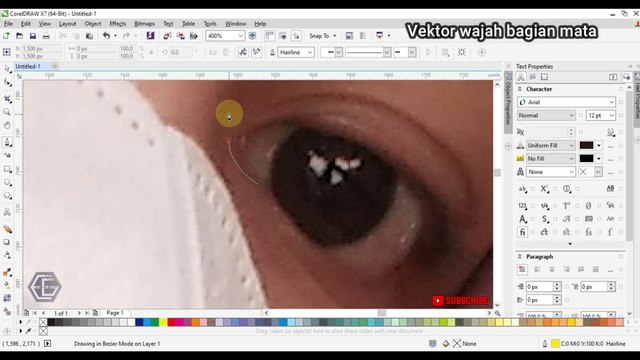Click the Import icon in the toolbar

click(167, 36)
